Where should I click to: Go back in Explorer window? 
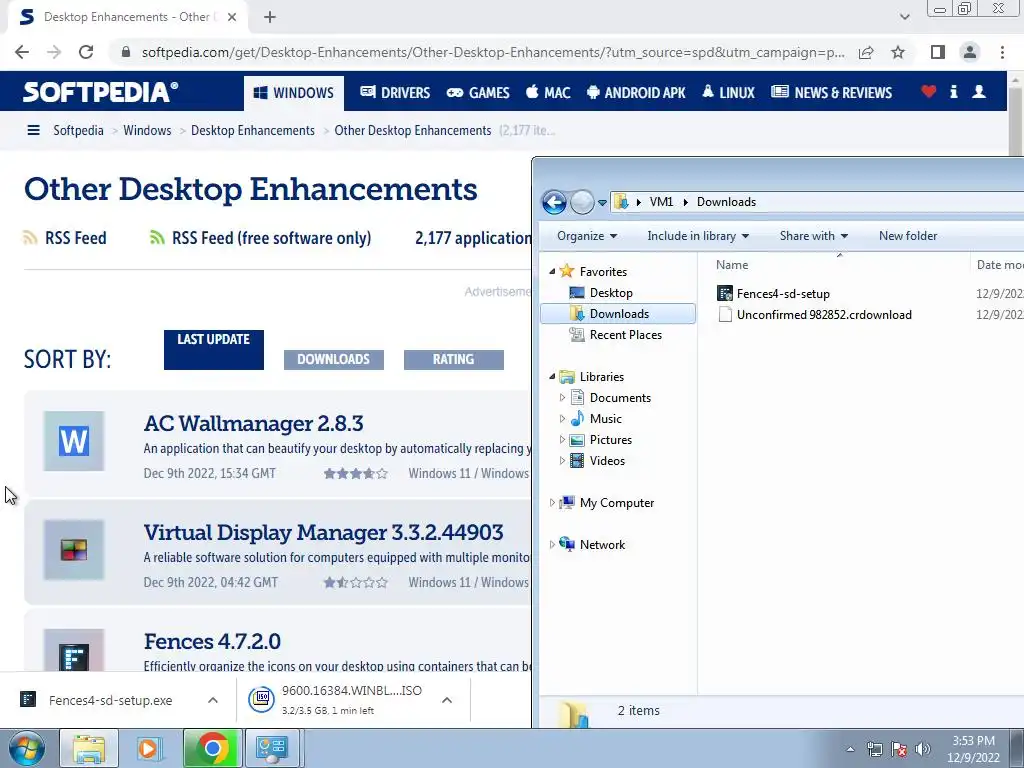pyautogui.click(x=554, y=202)
